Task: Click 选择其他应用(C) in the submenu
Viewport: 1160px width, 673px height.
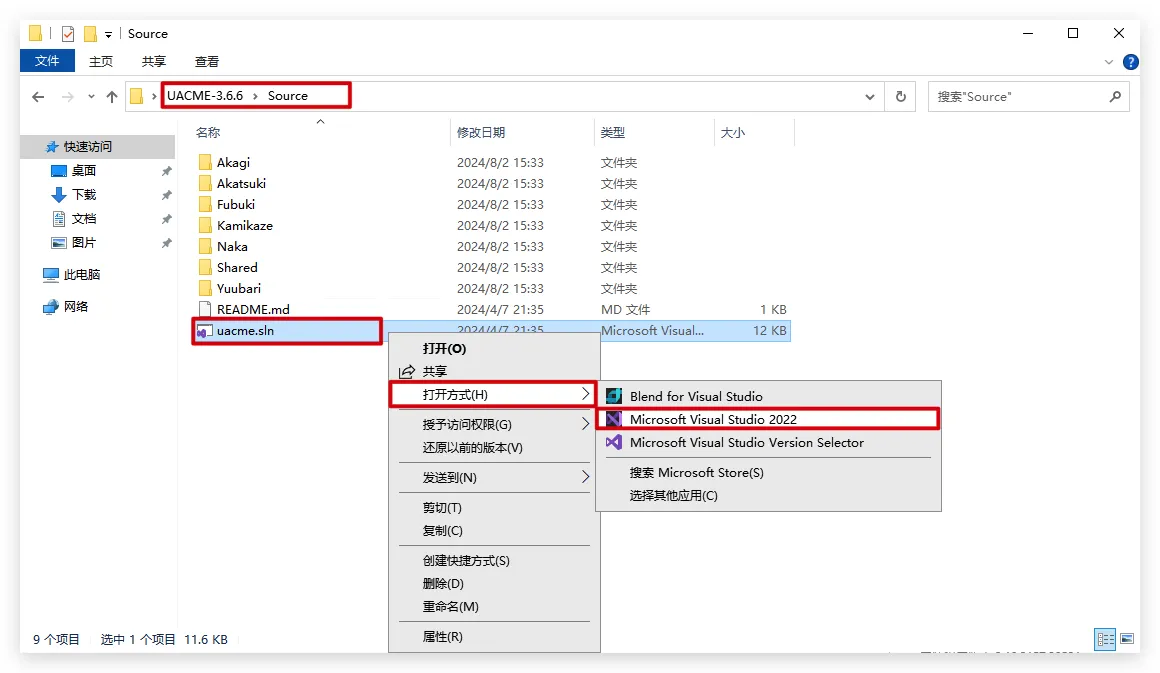Action: coord(673,495)
